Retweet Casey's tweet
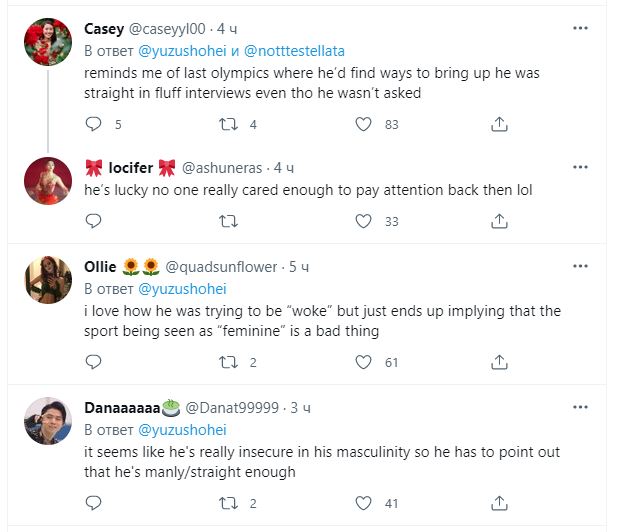This screenshot has width=619, height=532. 228,125
